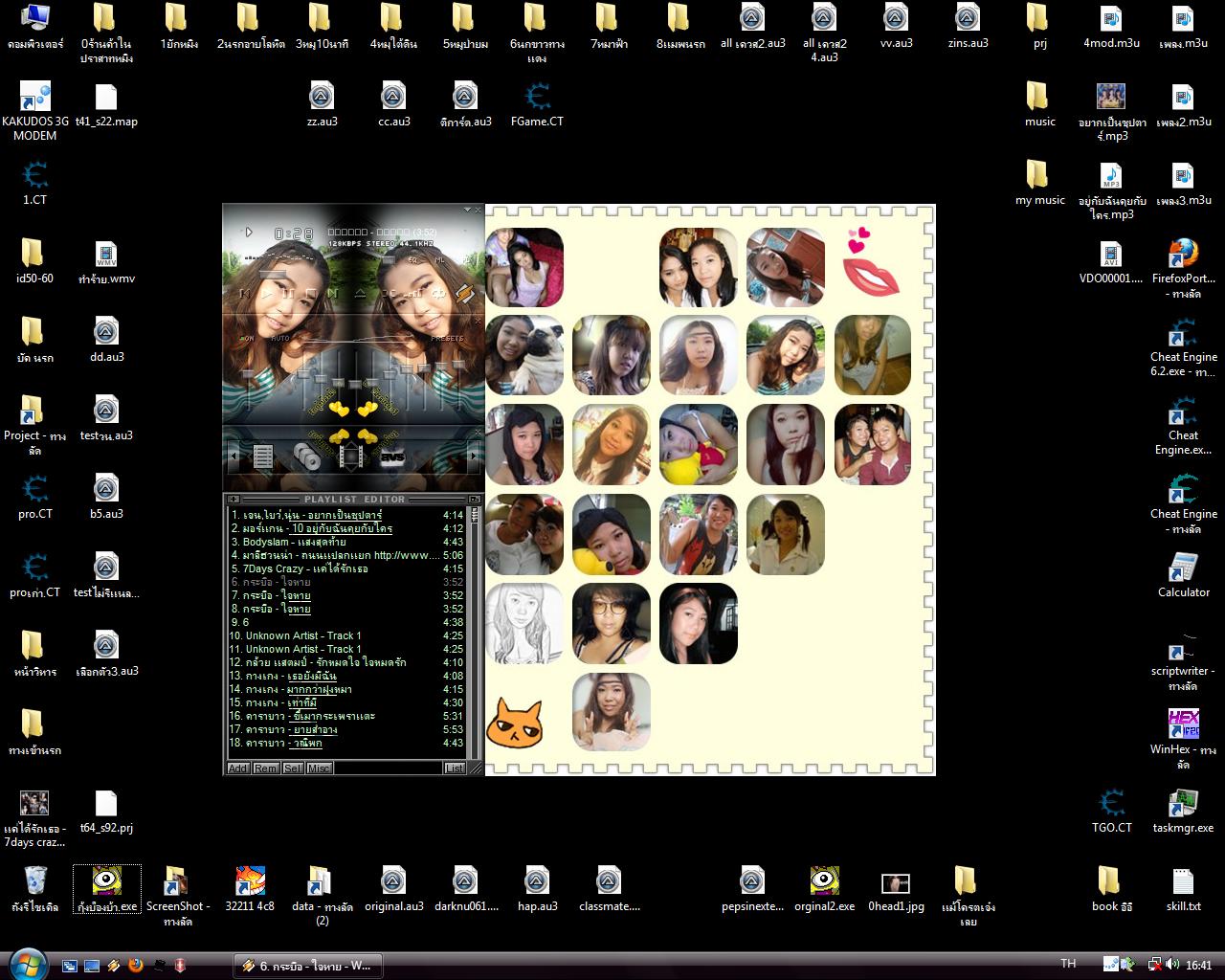Select the FirefoxPortable desktop shortcut
Screen dimensions: 1225x980
coord(1183,268)
